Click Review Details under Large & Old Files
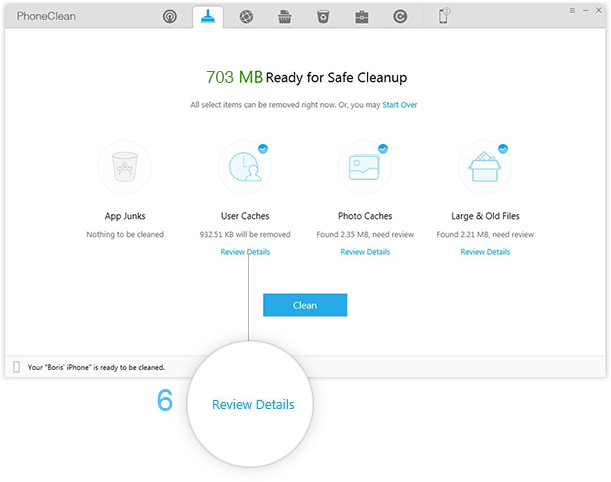Screen dimensions: 611x482 [485, 252]
